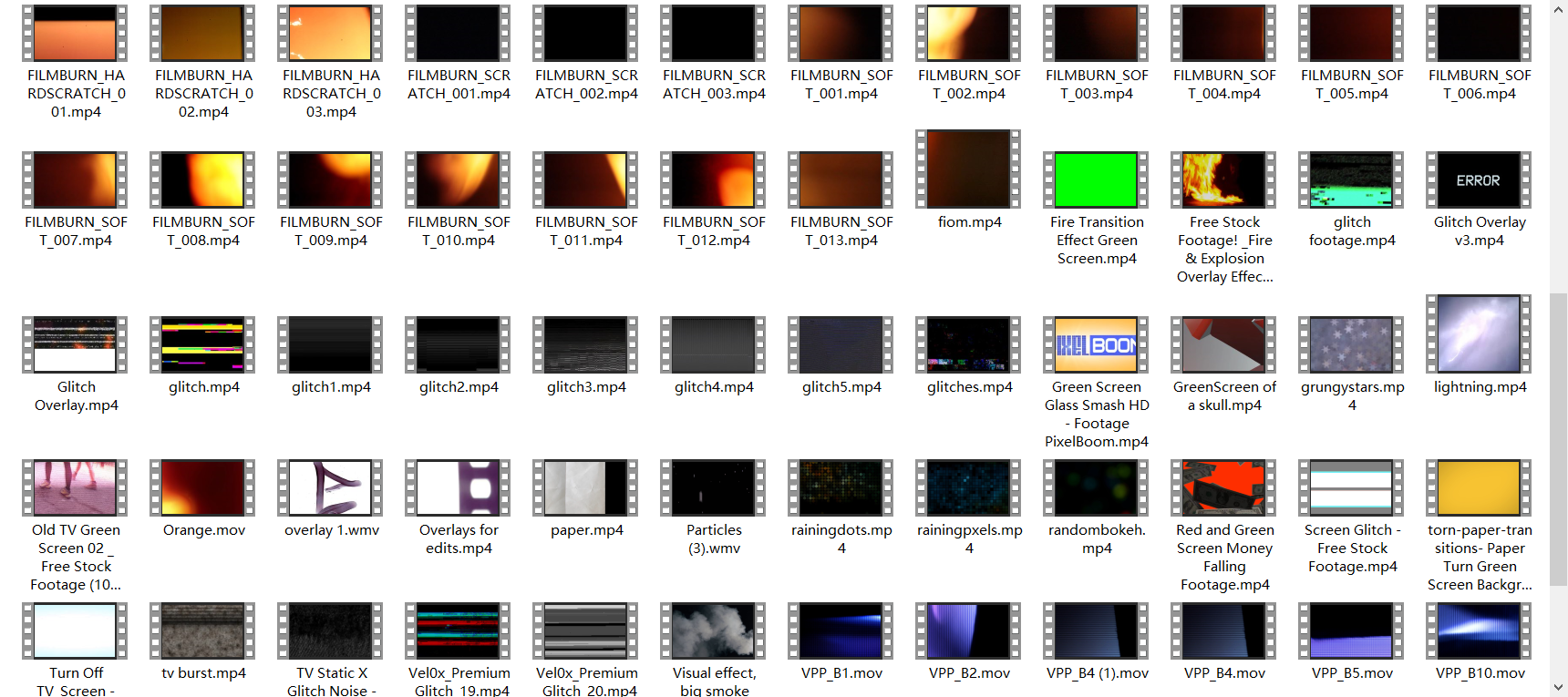Image resolution: width=1568 pixels, height=697 pixels.
Task: Select the Fire & Explosion Overlay footage icon
Action: [x=1223, y=180]
